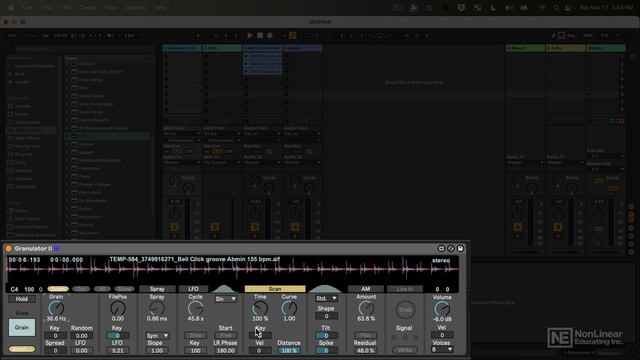The image size is (640, 360).
Task: Click the volume icon in macOS menu bar
Action: pos(509,8)
